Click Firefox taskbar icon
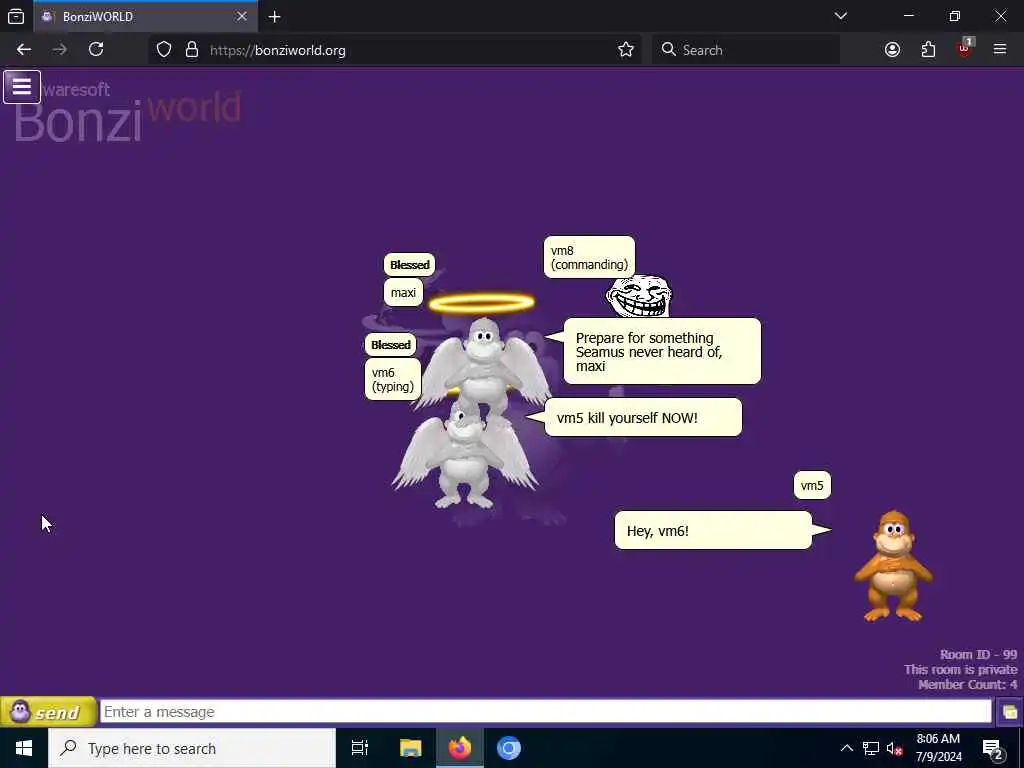The image size is (1024, 768). pyautogui.click(x=460, y=748)
